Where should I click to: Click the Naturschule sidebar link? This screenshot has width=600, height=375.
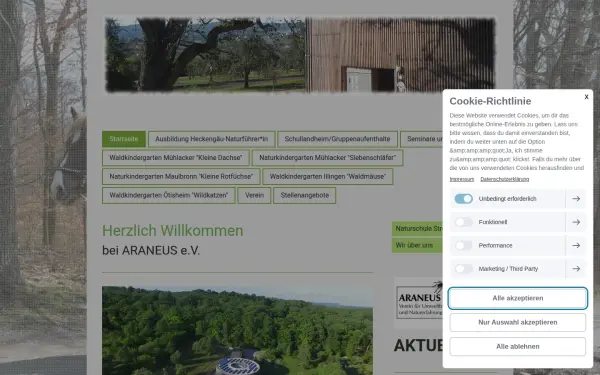(x=417, y=228)
